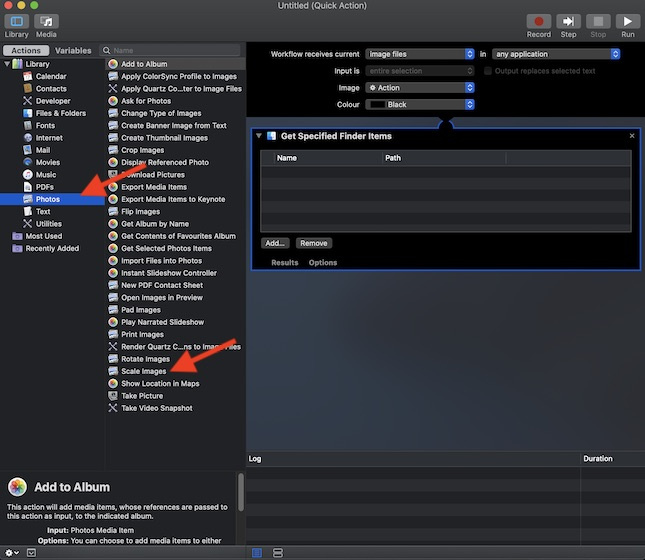645x560 pixels.
Task: Click the Remove button
Action: coord(313,243)
